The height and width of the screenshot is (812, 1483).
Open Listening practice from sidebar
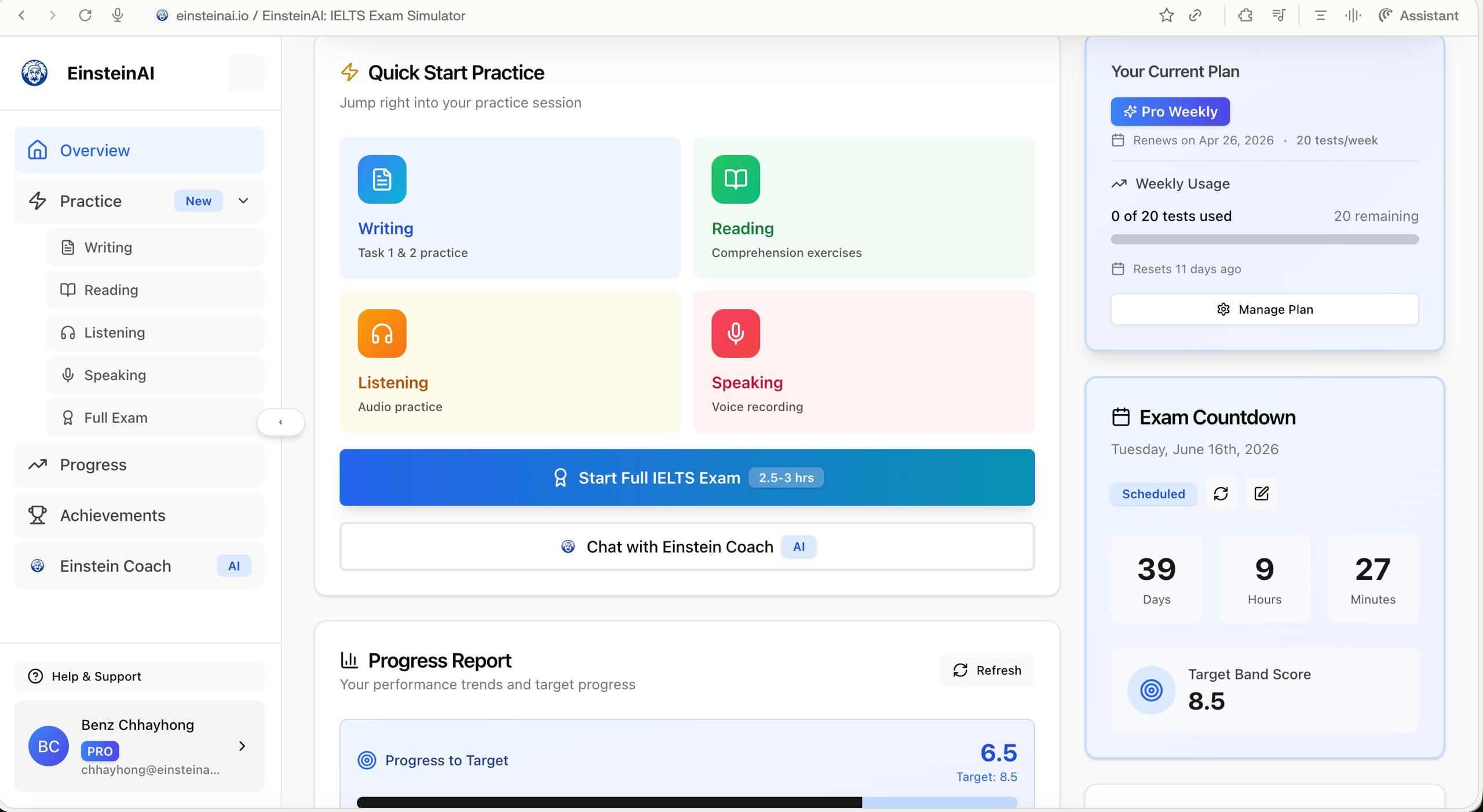(155, 332)
